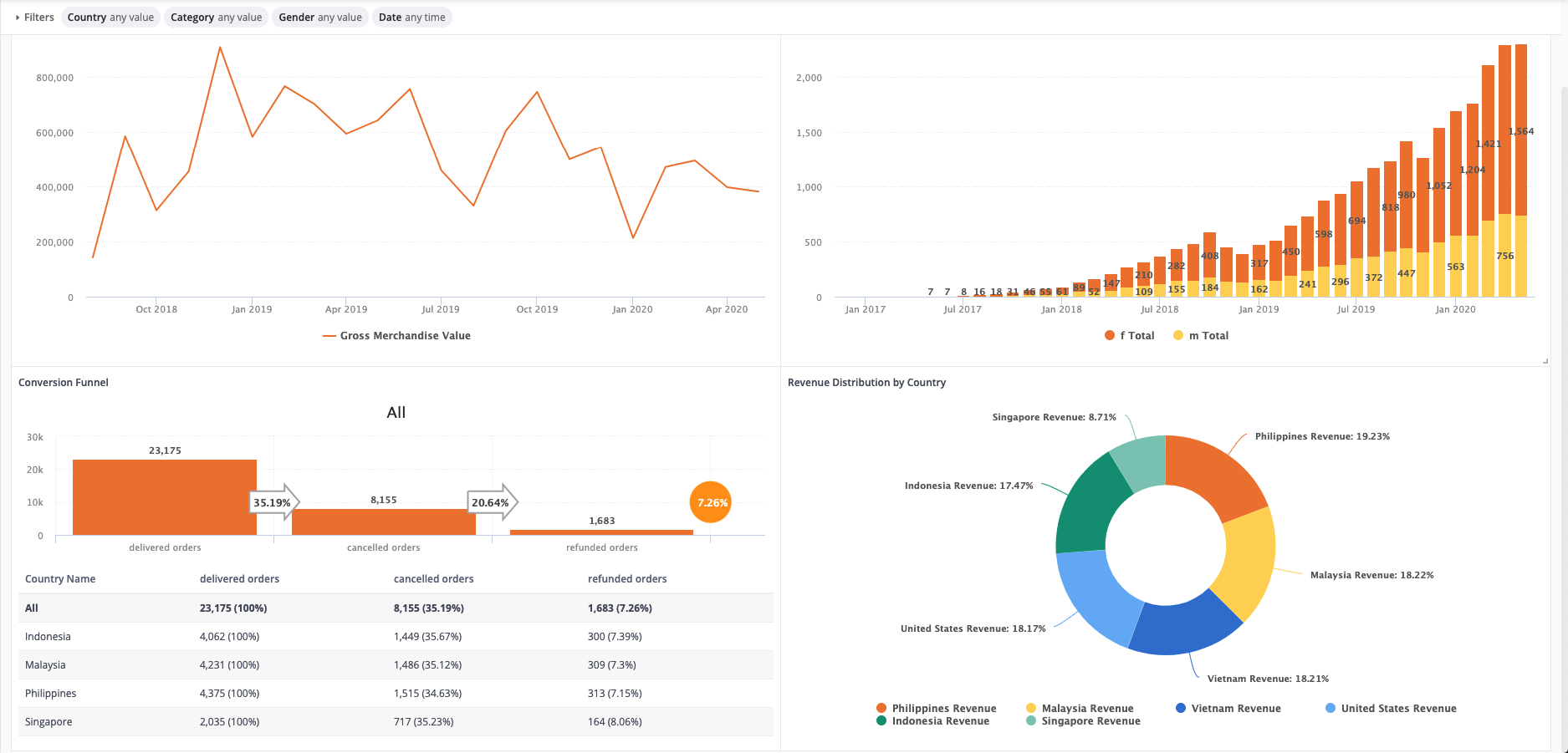Sort by the cancelled orders column header
Image resolution: width=1568 pixels, height=753 pixels.
point(433,579)
